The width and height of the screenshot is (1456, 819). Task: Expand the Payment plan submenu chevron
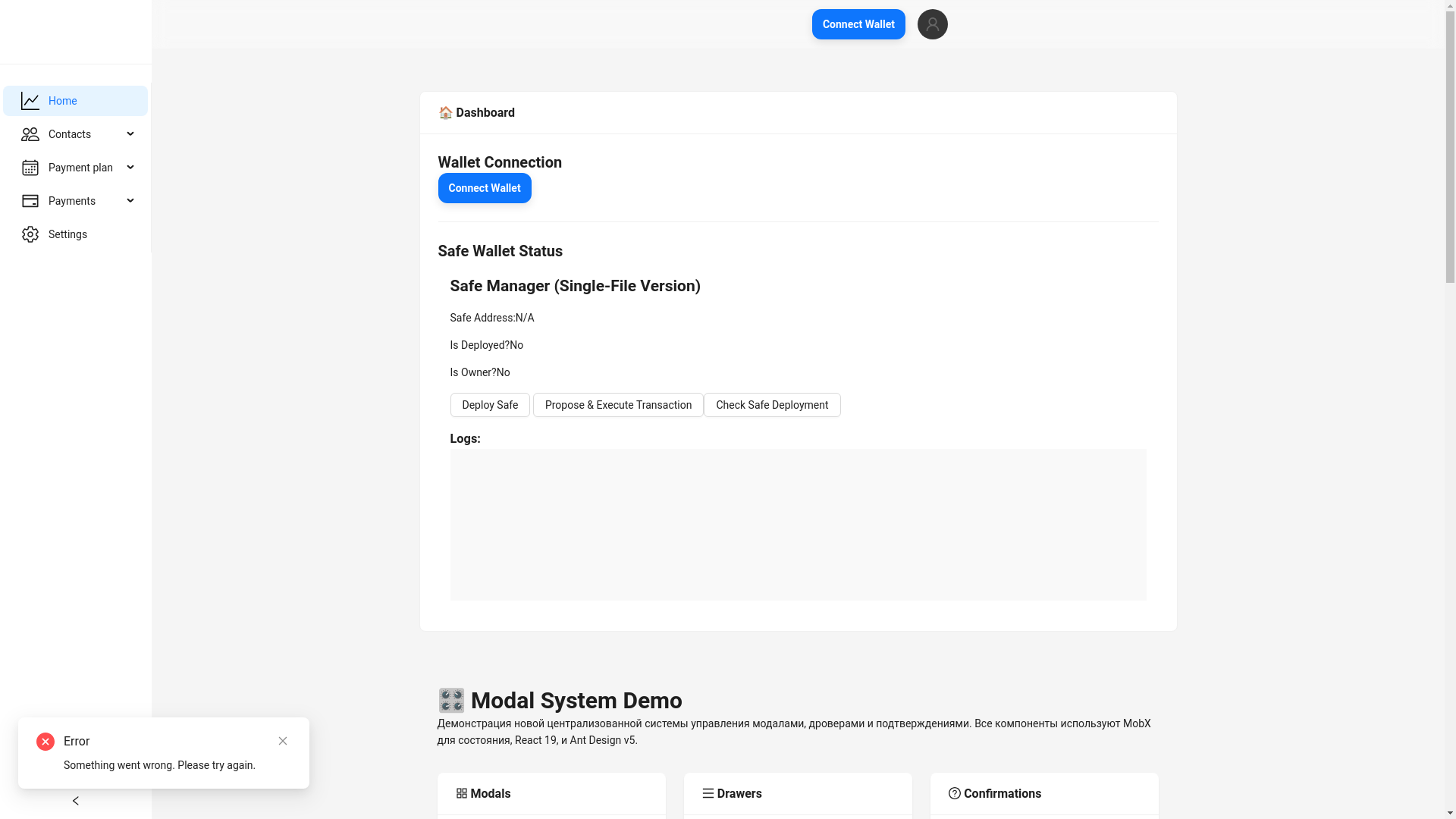pyautogui.click(x=130, y=168)
